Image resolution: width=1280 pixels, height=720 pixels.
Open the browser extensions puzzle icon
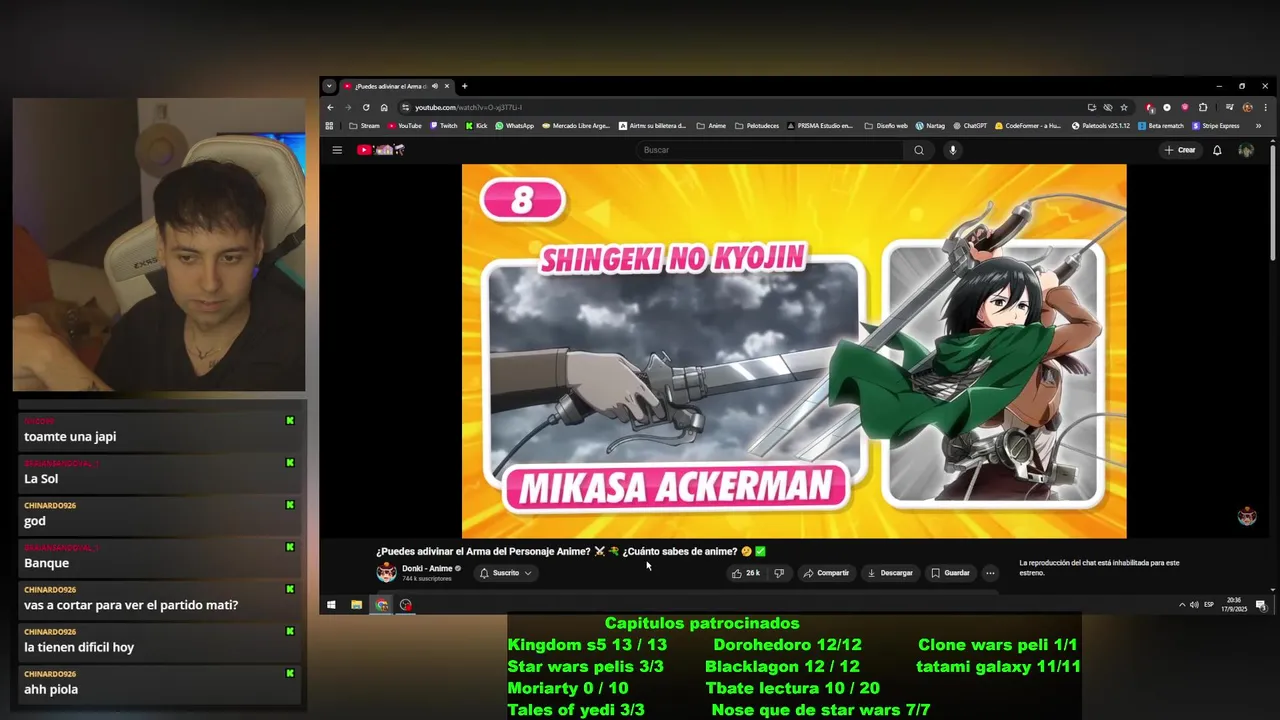coord(1203,107)
